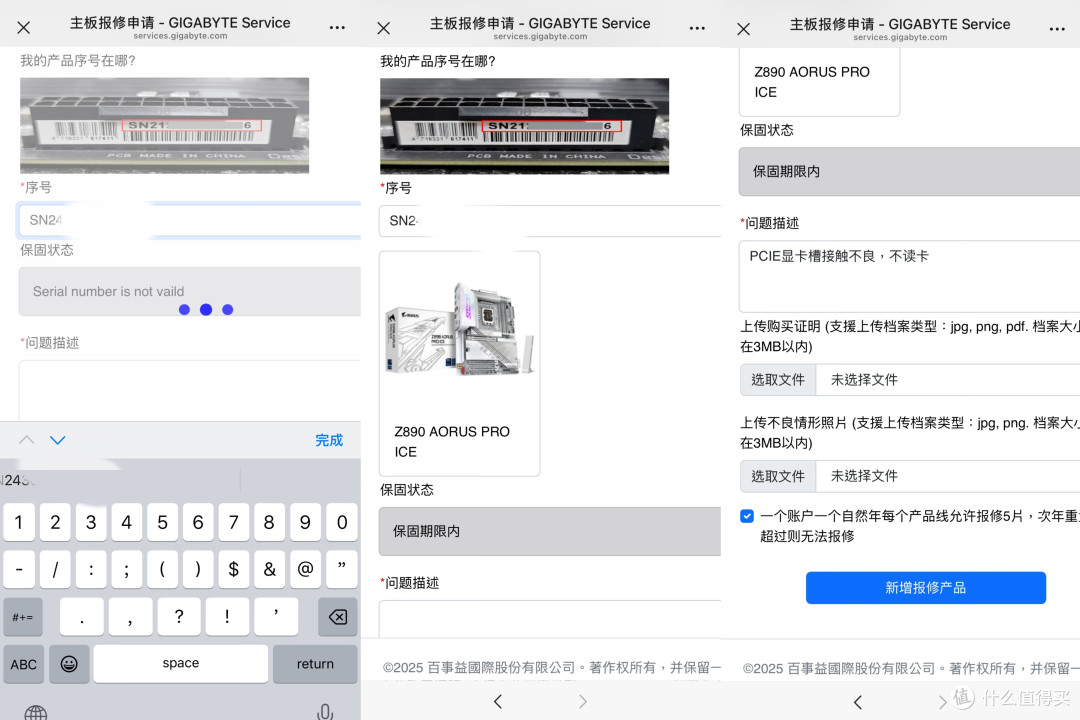The width and height of the screenshot is (1080, 720).
Task: Close the right Gigabyte Service page
Action: coord(743,29)
